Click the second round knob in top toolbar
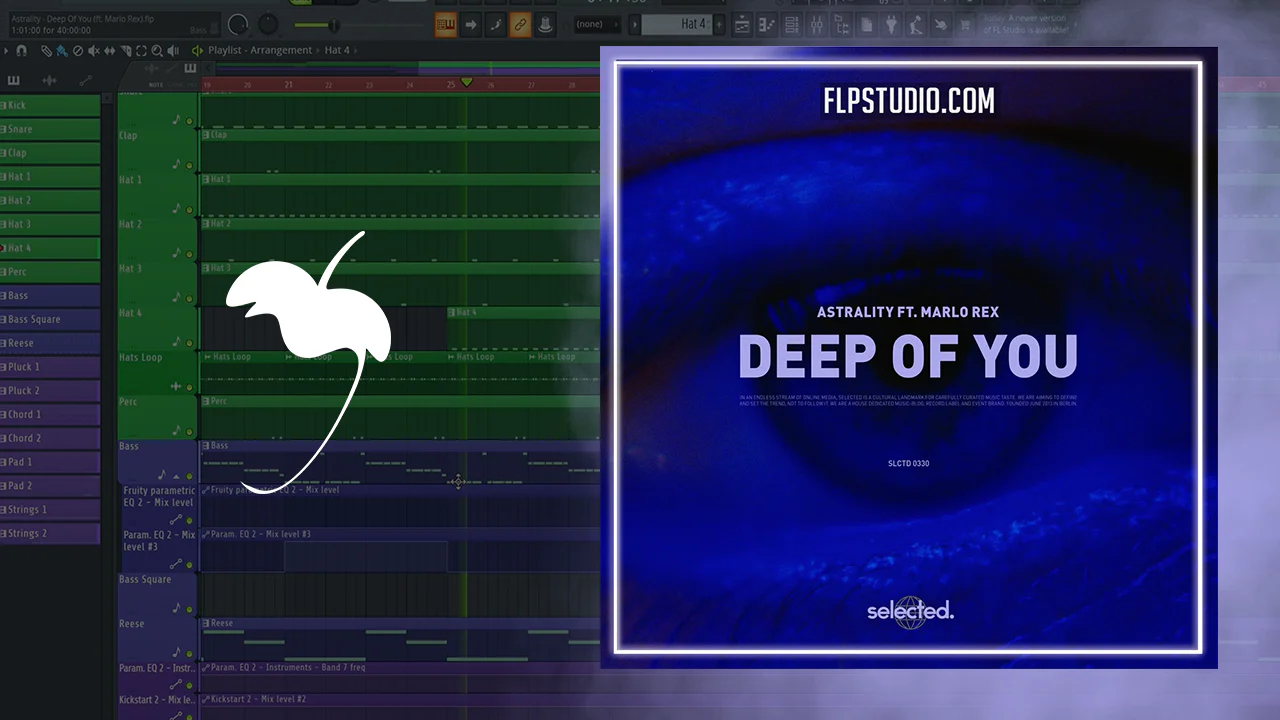 click(x=269, y=25)
